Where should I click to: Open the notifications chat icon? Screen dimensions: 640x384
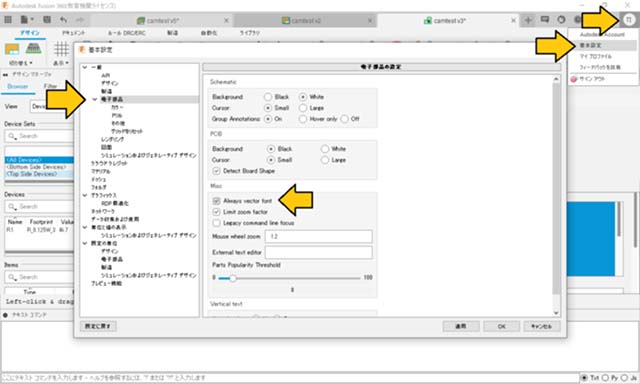click(x=544, y=19)
